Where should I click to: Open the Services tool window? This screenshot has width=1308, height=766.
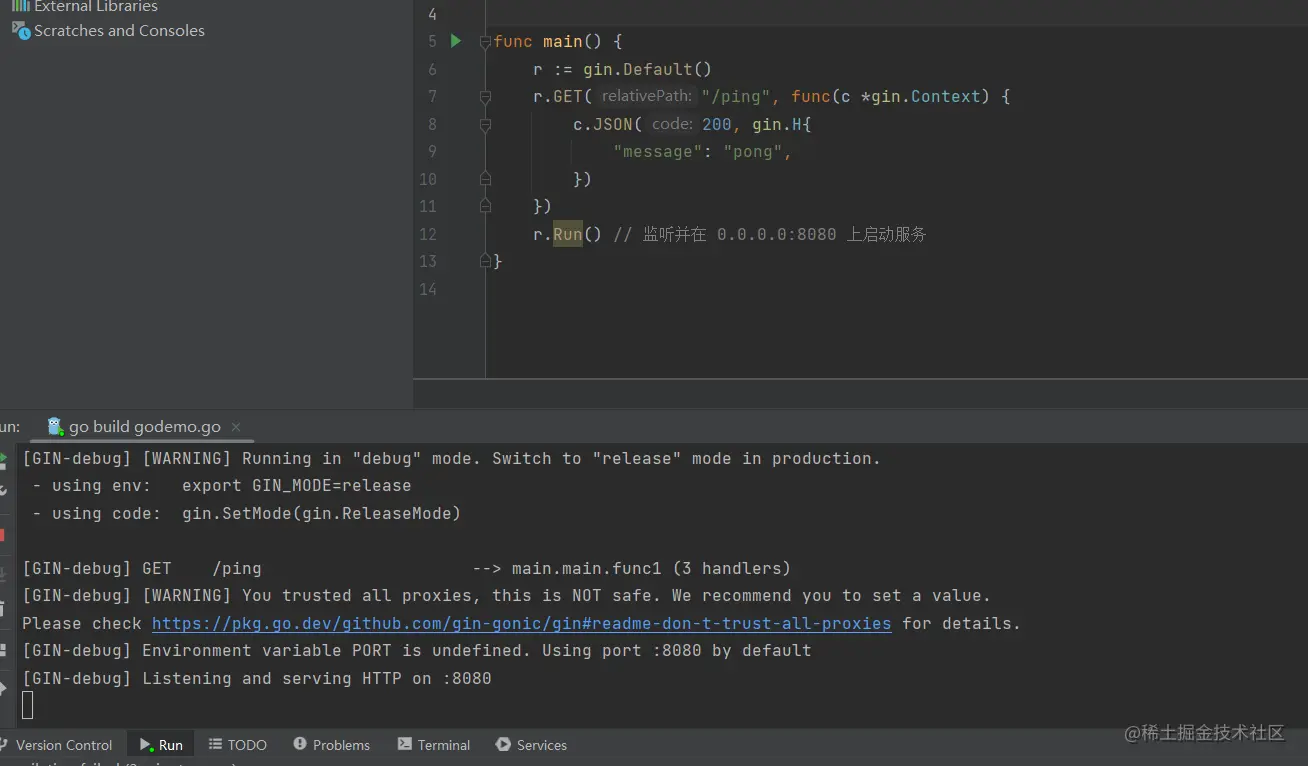pos(531,745)
